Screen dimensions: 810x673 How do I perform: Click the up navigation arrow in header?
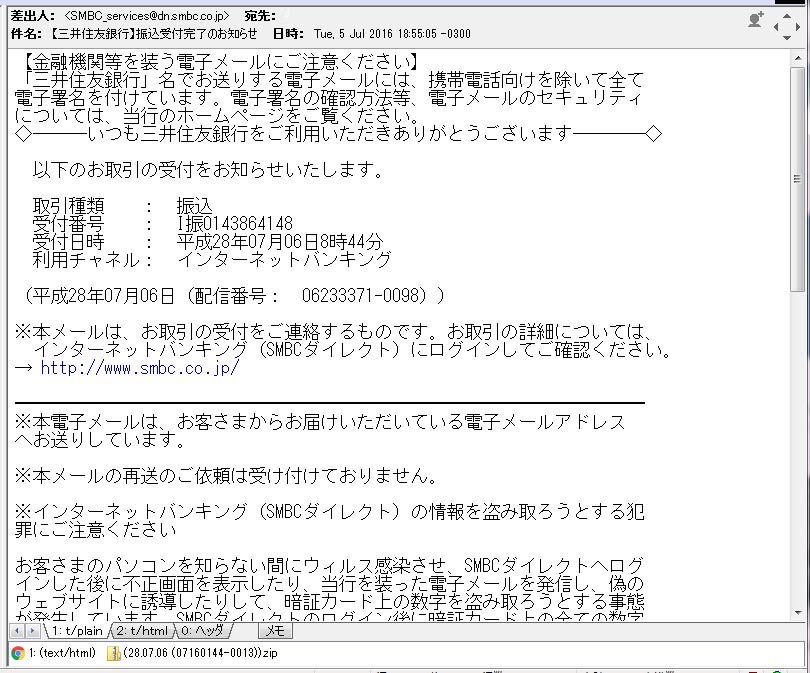click(x=787, y=16)
